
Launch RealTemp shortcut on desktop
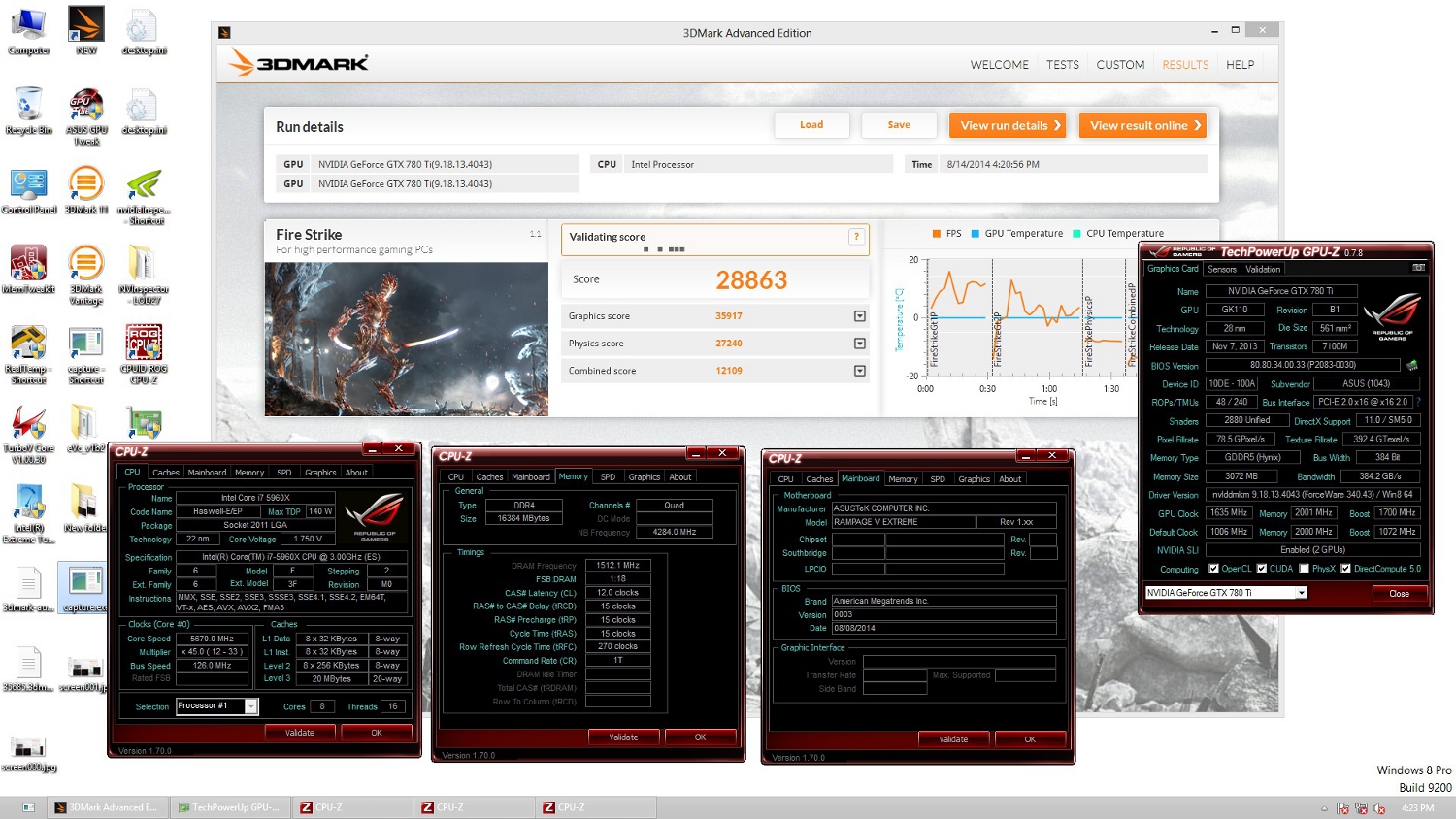pyautogui.click(x=28, y=355)
